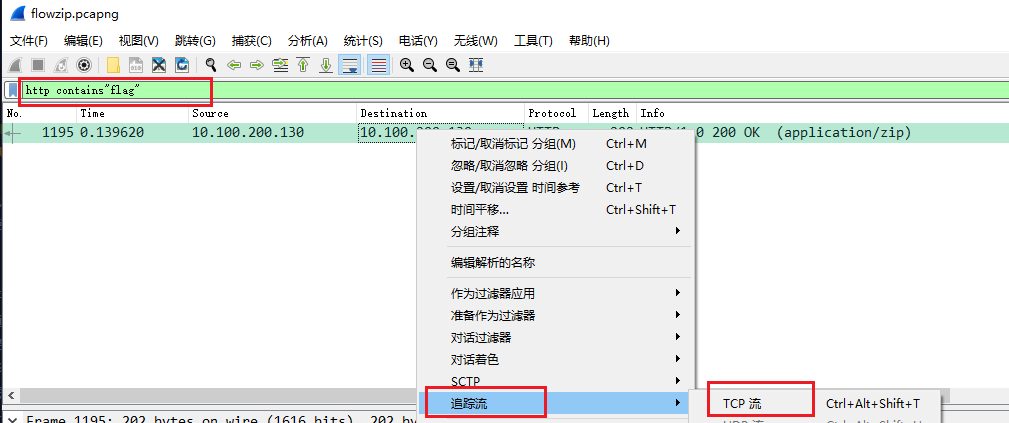Click the zoom in magnifier icon
This screenshot has width=1009, height=423.
point(407,65)
